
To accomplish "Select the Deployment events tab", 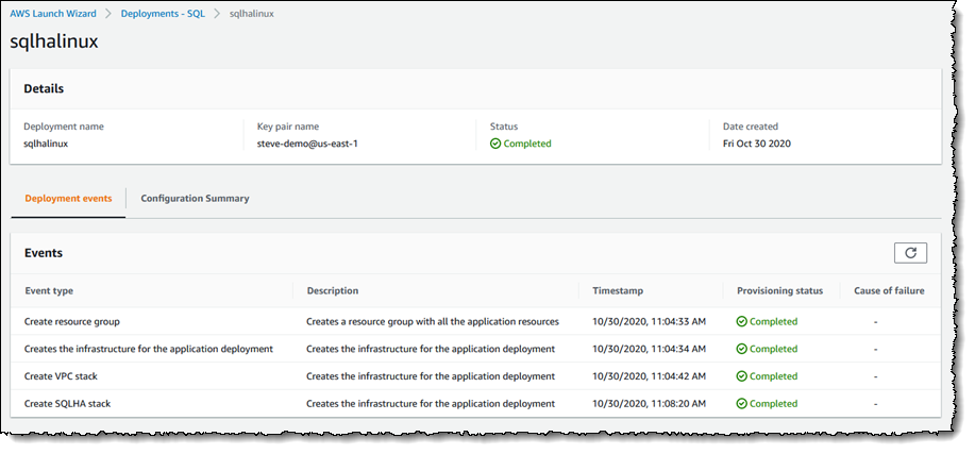I will (x=69, y=199).
